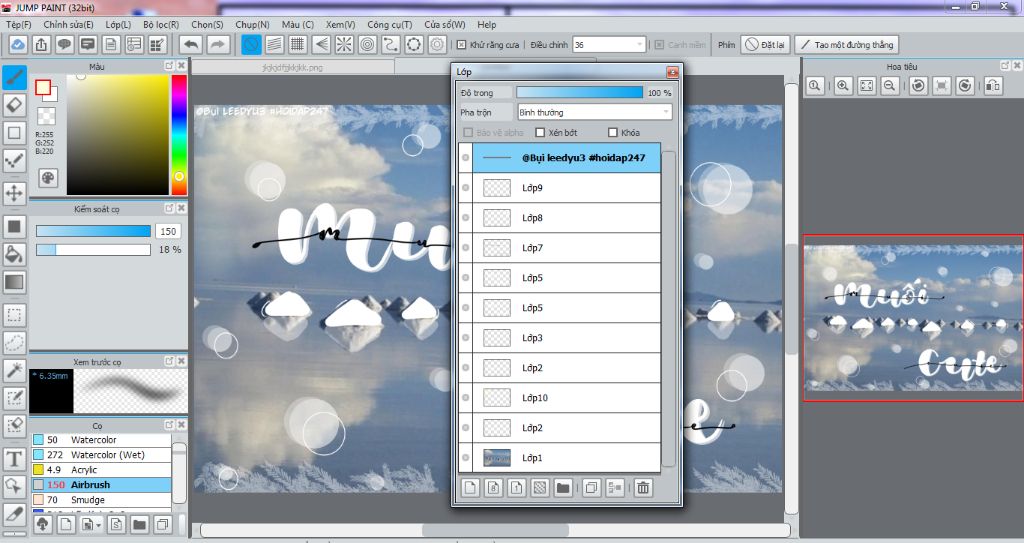
Task: Click the Undo arrow in the toolbar
Action: tap(191, 44)
